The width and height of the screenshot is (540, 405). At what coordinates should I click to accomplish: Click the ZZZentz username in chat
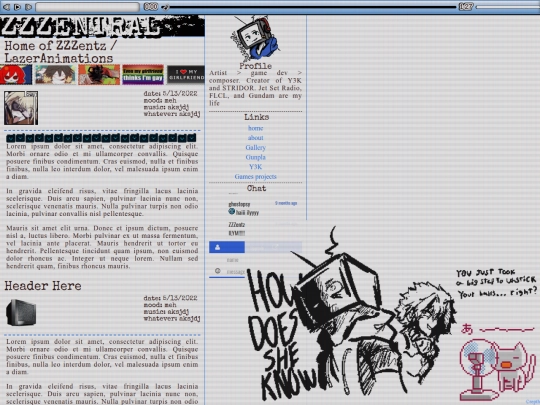[237, 225]
